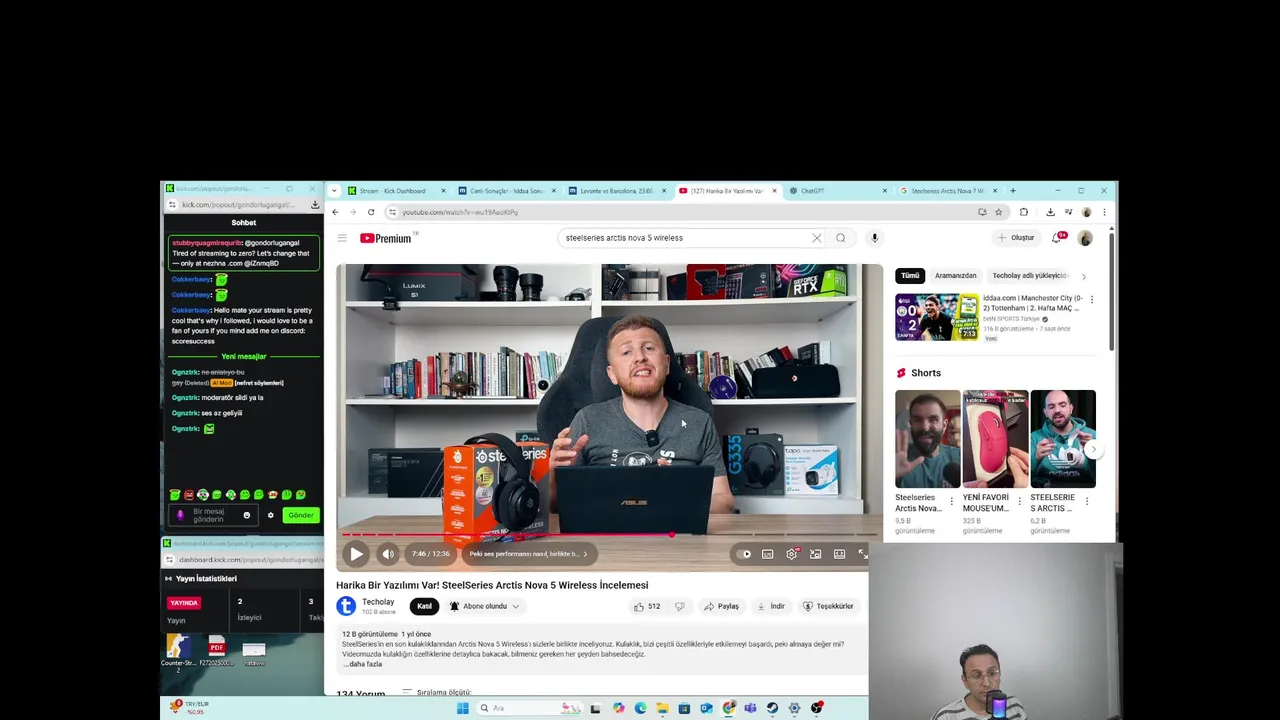Click the YouTube search input field
The image size is (1280, 720).
point(685,238)
